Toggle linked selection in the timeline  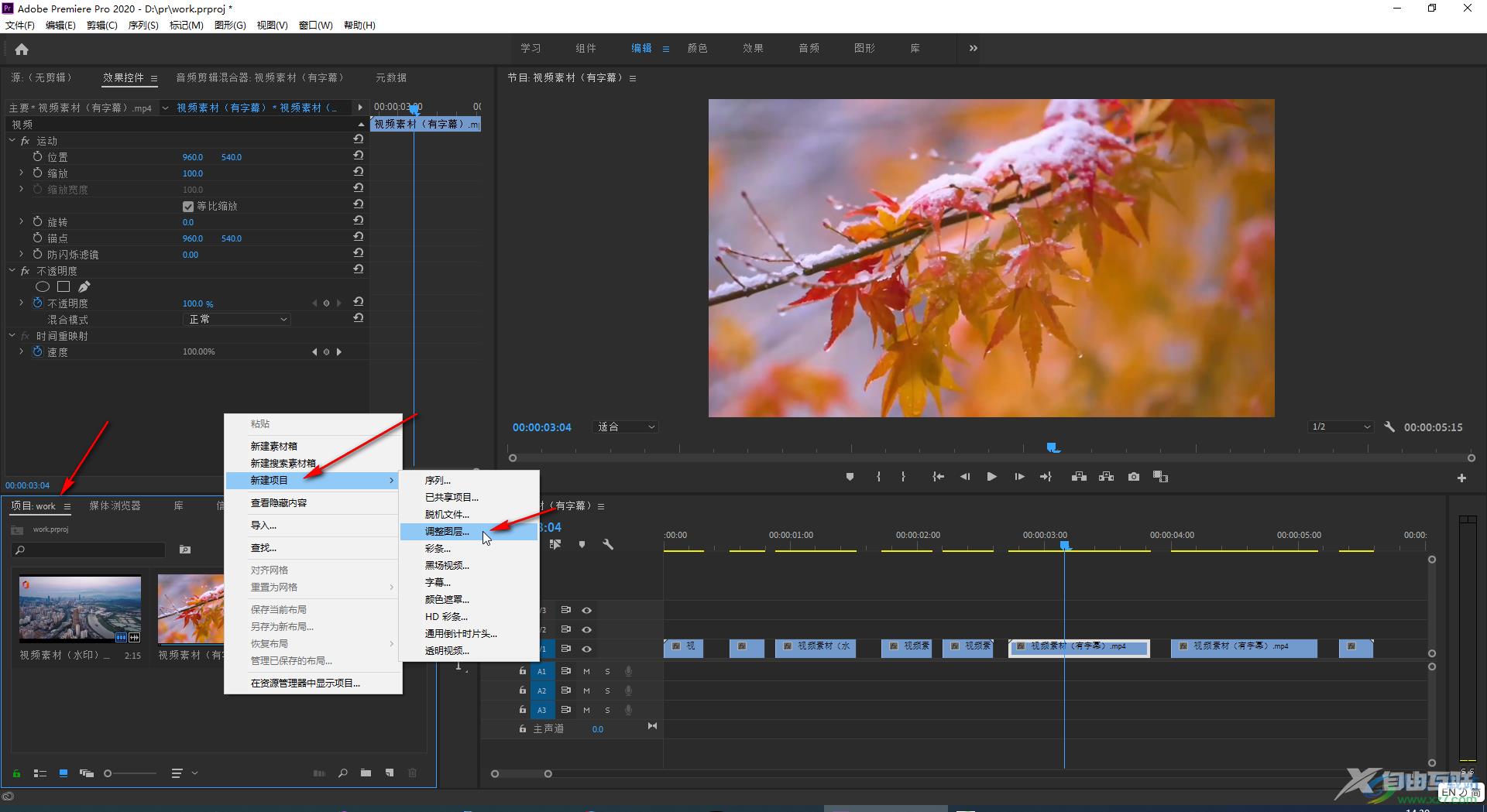tap(555, 545)
